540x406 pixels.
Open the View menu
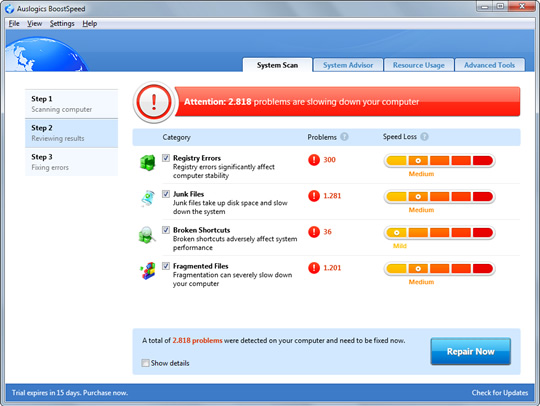[x=34, y=23]
